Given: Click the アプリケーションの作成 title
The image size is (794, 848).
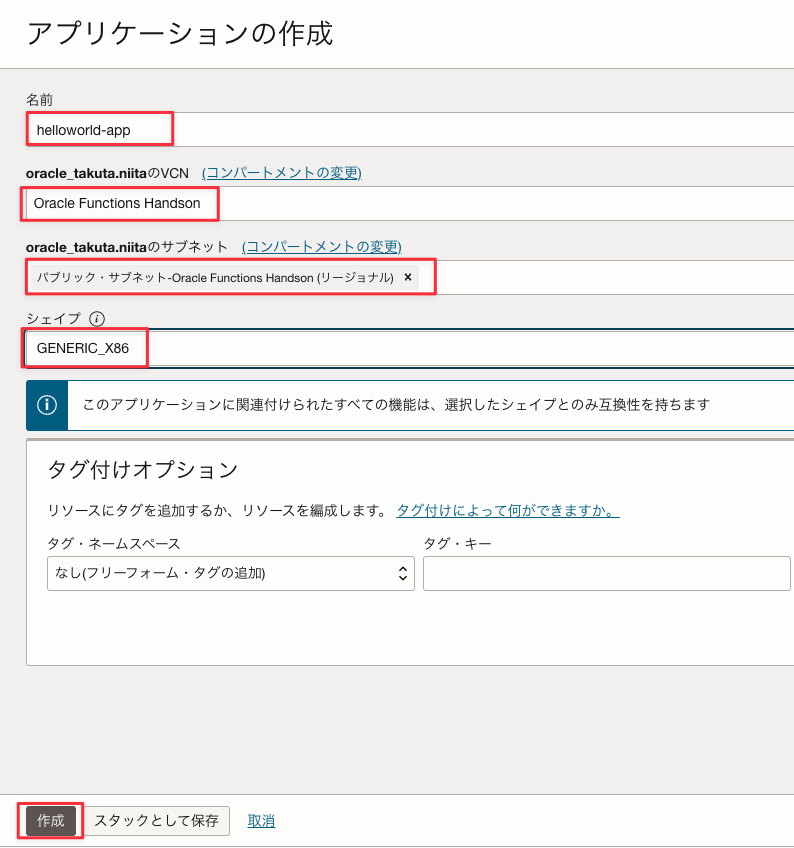Looking at the screenshot, I should coord(180,33).
